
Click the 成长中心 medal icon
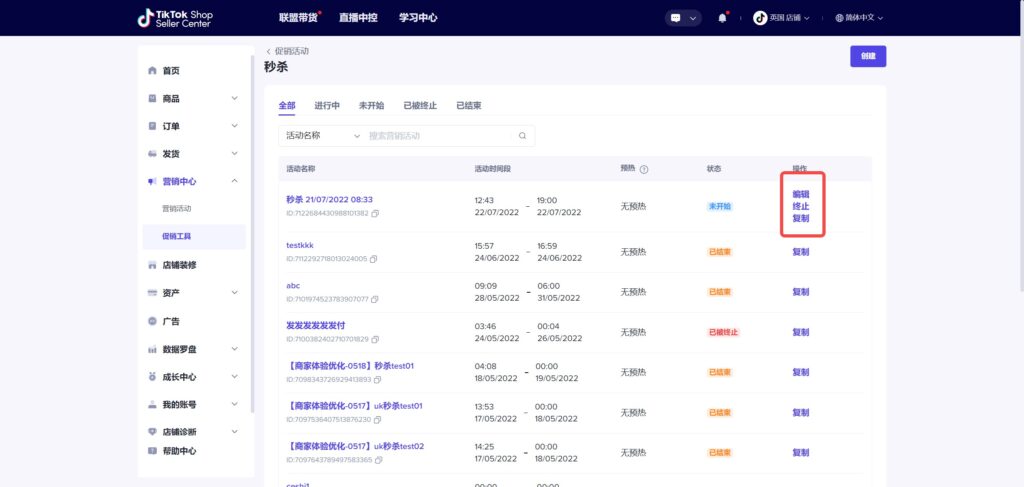[x=152, y=377]
